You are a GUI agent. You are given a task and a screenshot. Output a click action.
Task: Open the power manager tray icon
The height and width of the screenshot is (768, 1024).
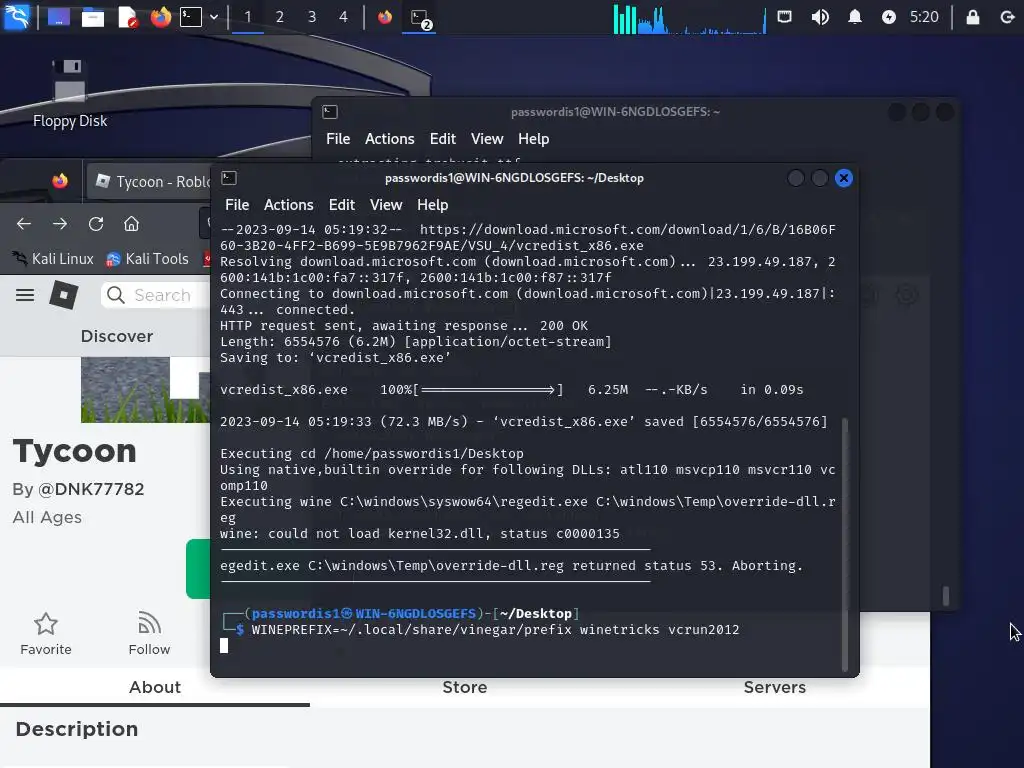pyautogui.click(x=889, y=17)
